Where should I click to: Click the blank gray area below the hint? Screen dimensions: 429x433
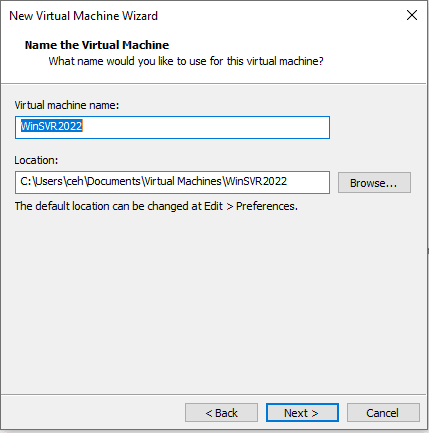pos(213,300)
